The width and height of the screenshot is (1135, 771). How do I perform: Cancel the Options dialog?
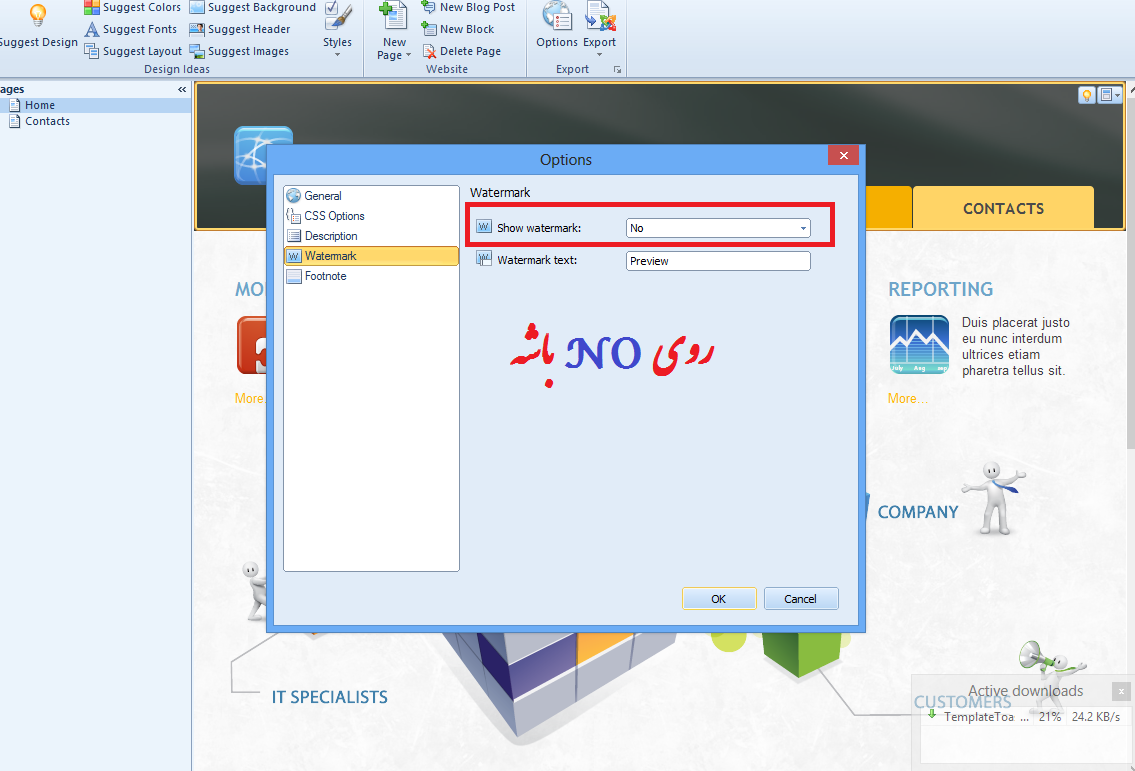[x=800, y=599]
